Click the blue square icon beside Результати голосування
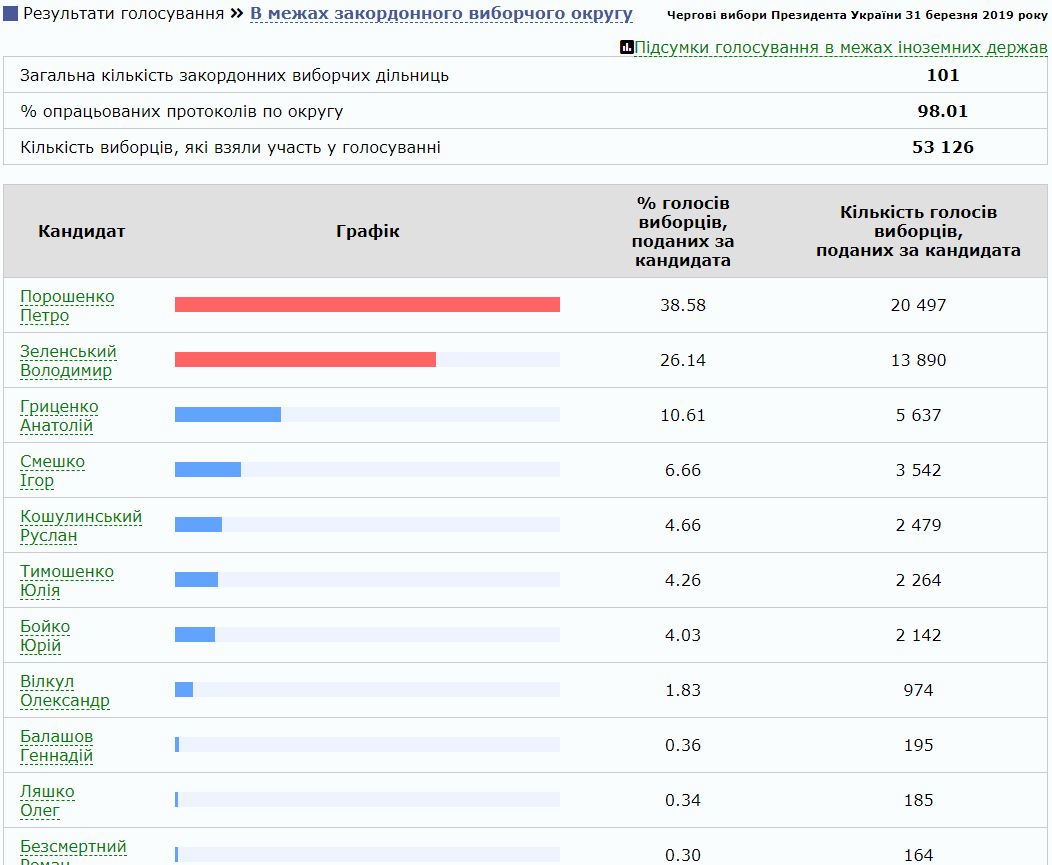The height and width of the screenshot is (865, 1052). point(11,14)
